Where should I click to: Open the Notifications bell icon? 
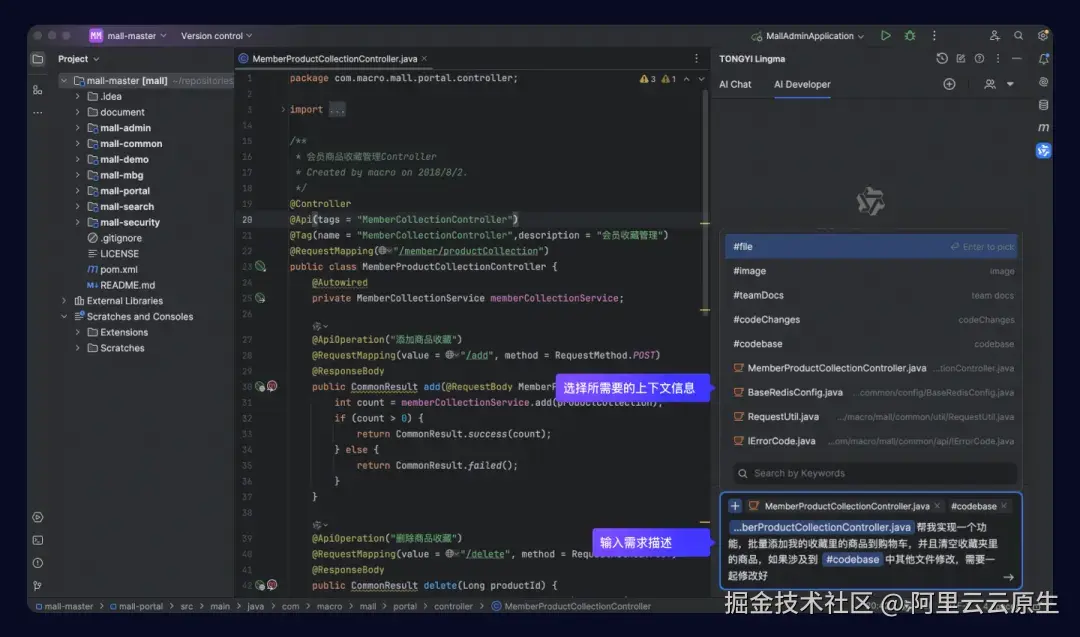(1043, 59)
